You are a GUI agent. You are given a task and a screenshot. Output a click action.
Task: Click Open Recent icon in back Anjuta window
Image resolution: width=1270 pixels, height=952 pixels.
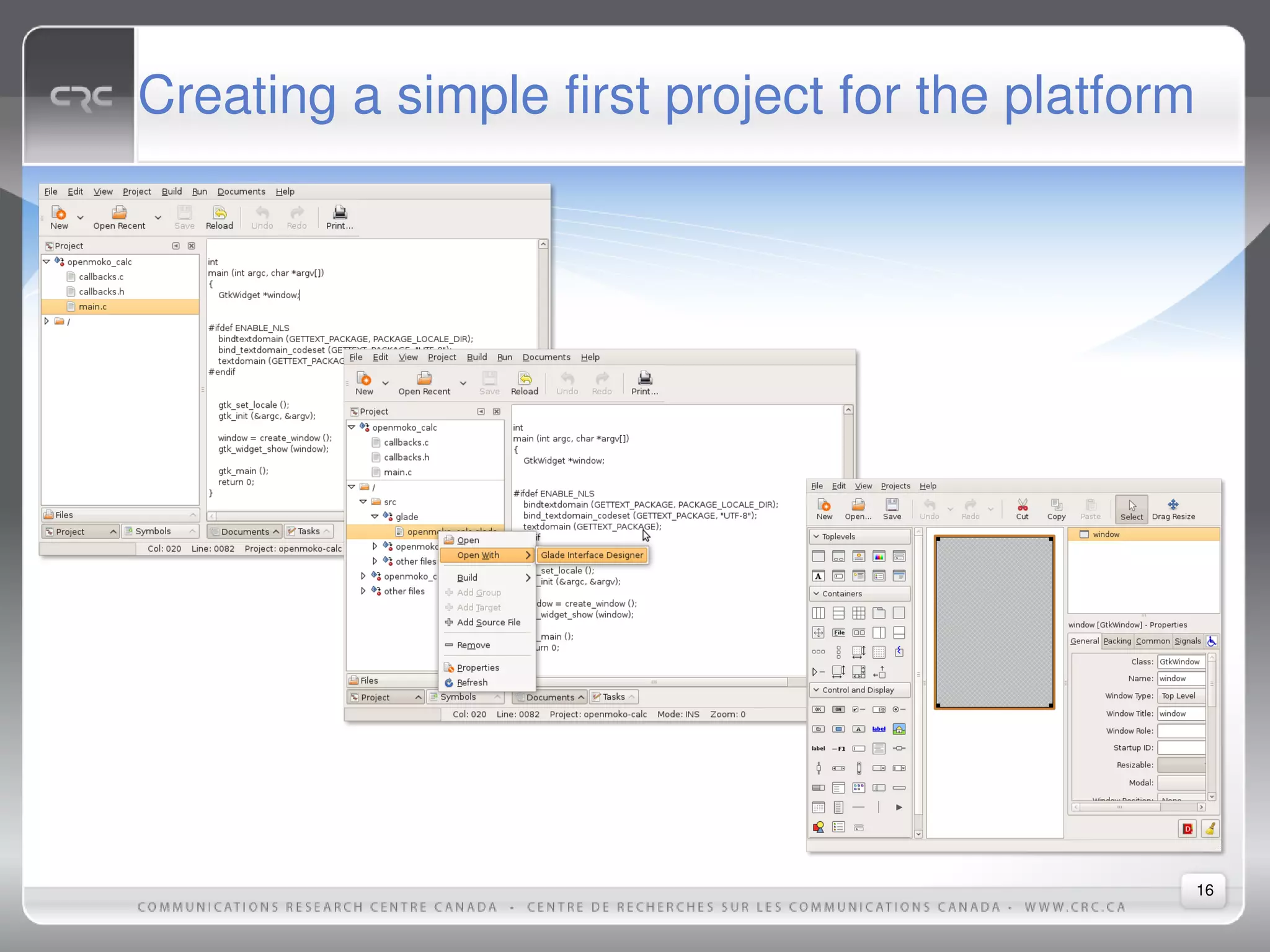click(x=119, y=213)
